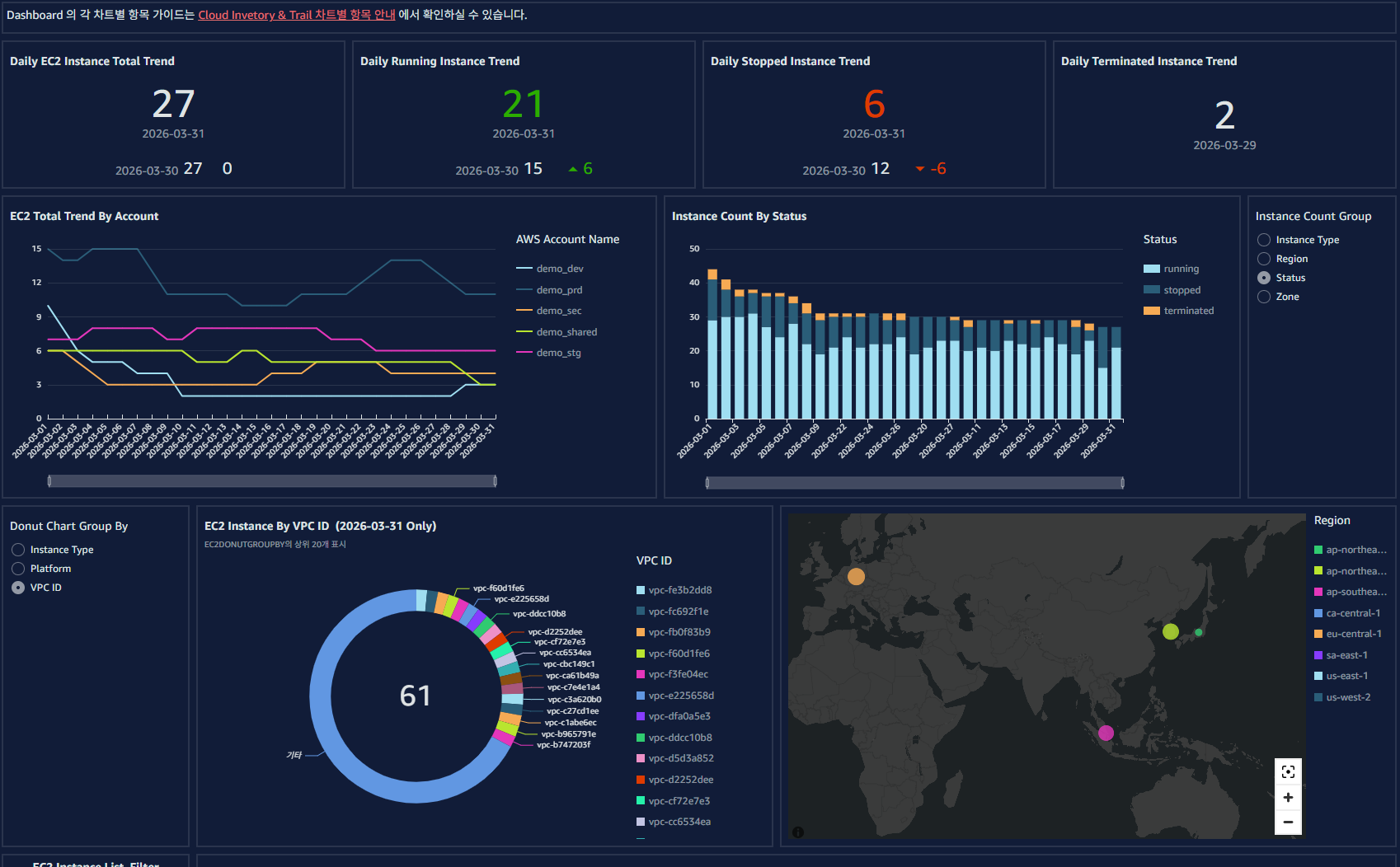Click the range scrollbar under EC2 Total Trend chart

[x=272, y=480]
